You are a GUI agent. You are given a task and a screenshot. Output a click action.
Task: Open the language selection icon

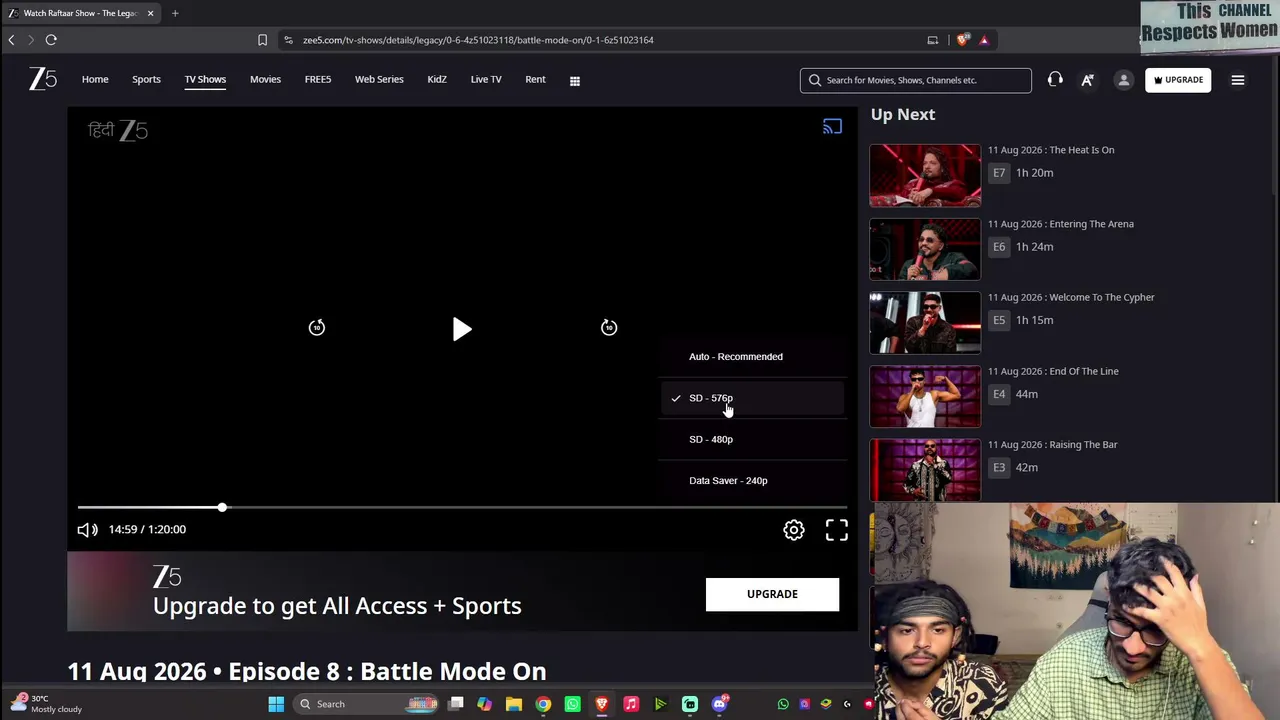click(1087, 80)
